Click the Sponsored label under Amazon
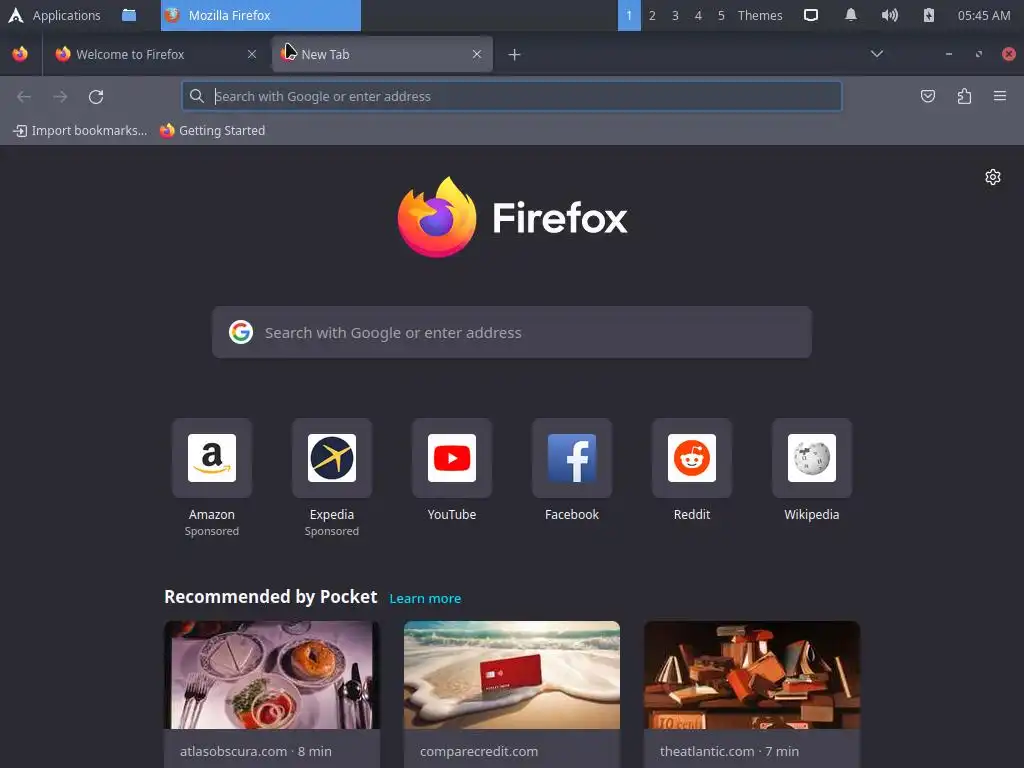Viewport: 1024px width, 768px height. click(212, 531)
